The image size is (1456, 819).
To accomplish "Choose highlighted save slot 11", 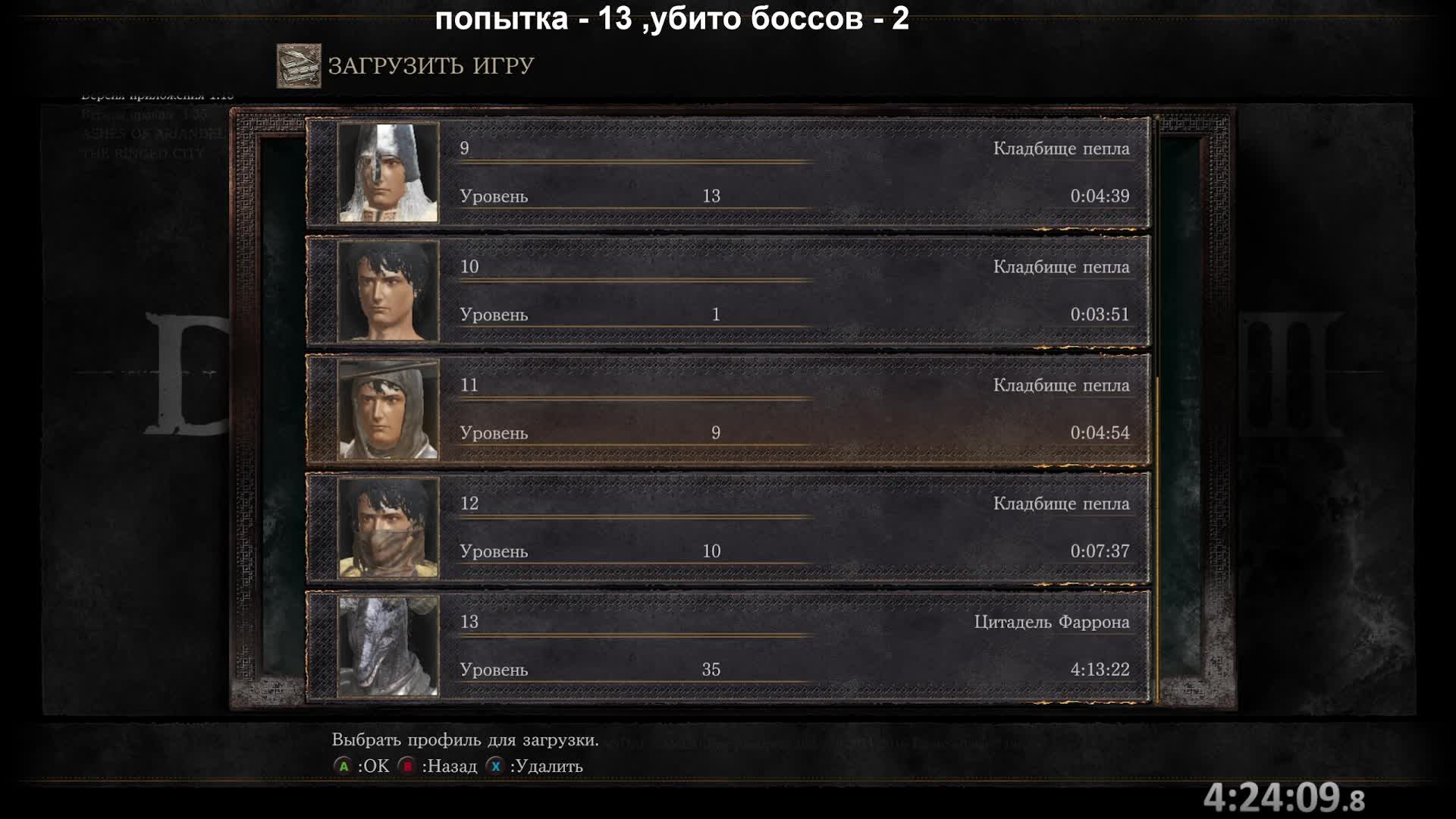I will [x=728, y=409].
